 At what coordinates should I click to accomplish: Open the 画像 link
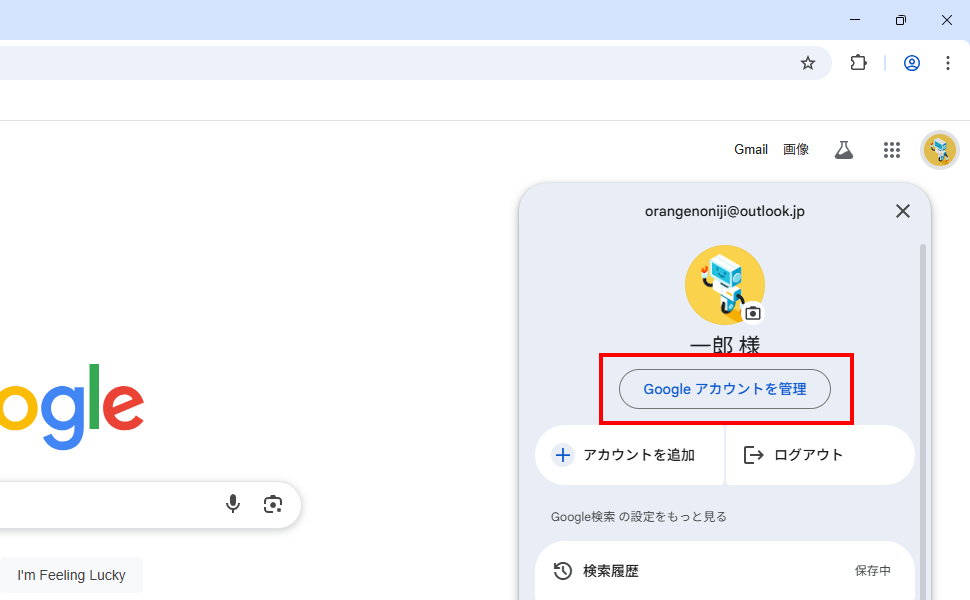tap(796, 150)
